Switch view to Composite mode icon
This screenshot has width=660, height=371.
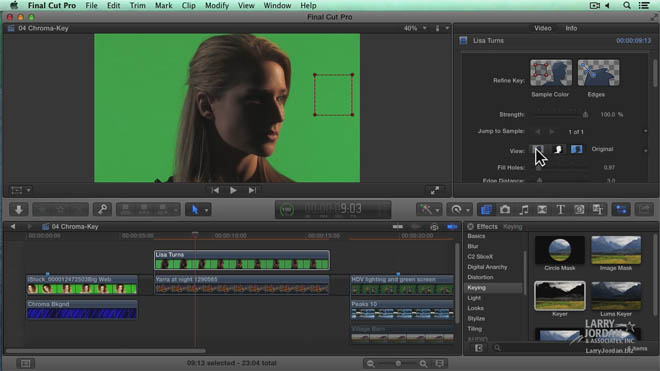[538, 149]
